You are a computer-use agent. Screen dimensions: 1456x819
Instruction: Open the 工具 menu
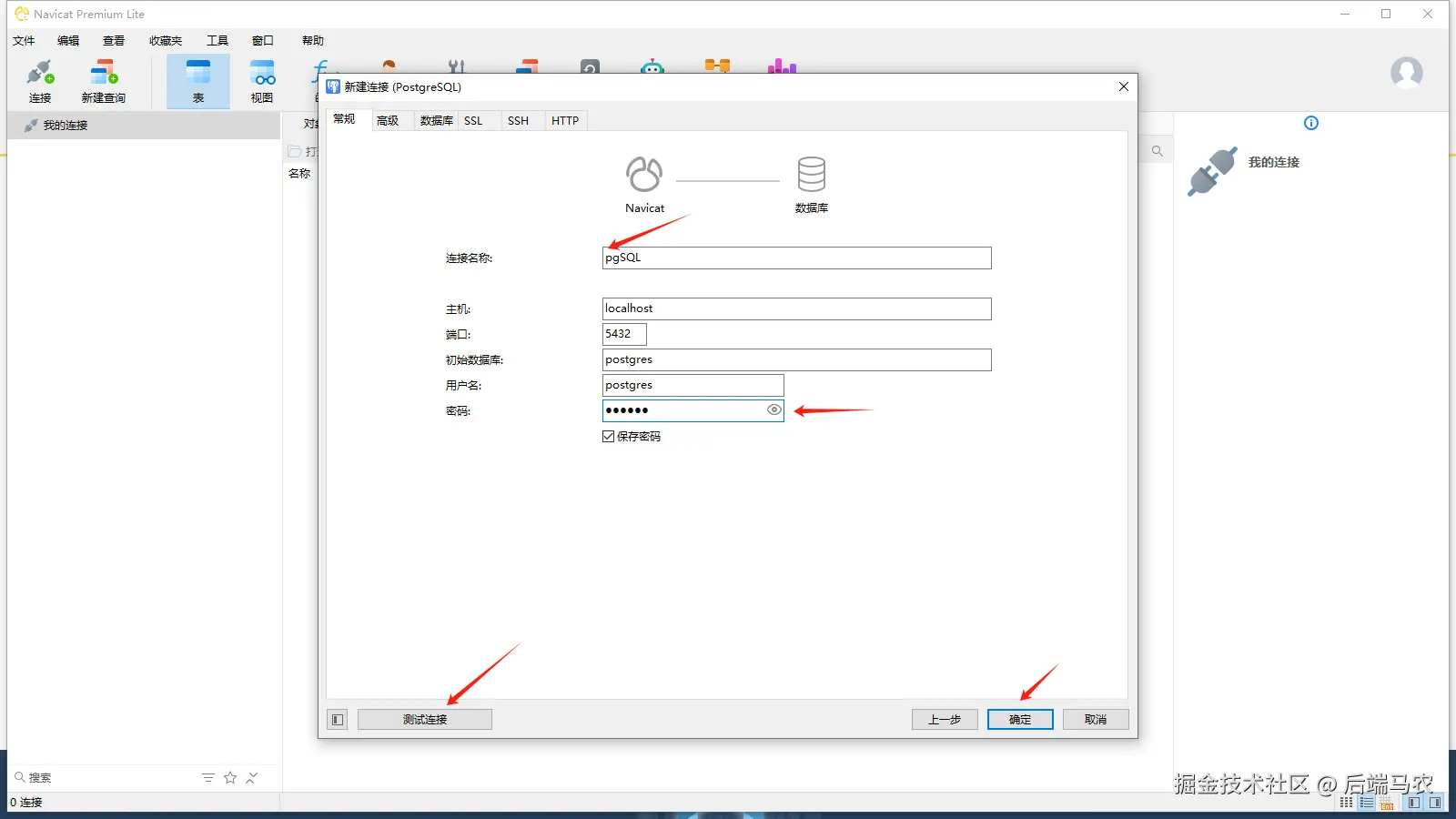[217, 41]
